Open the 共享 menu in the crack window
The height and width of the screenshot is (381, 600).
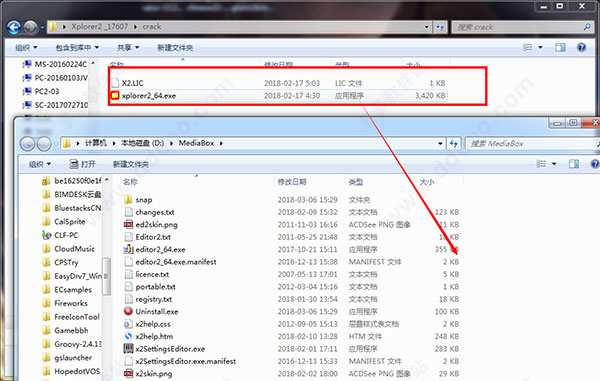coord(128,47)
